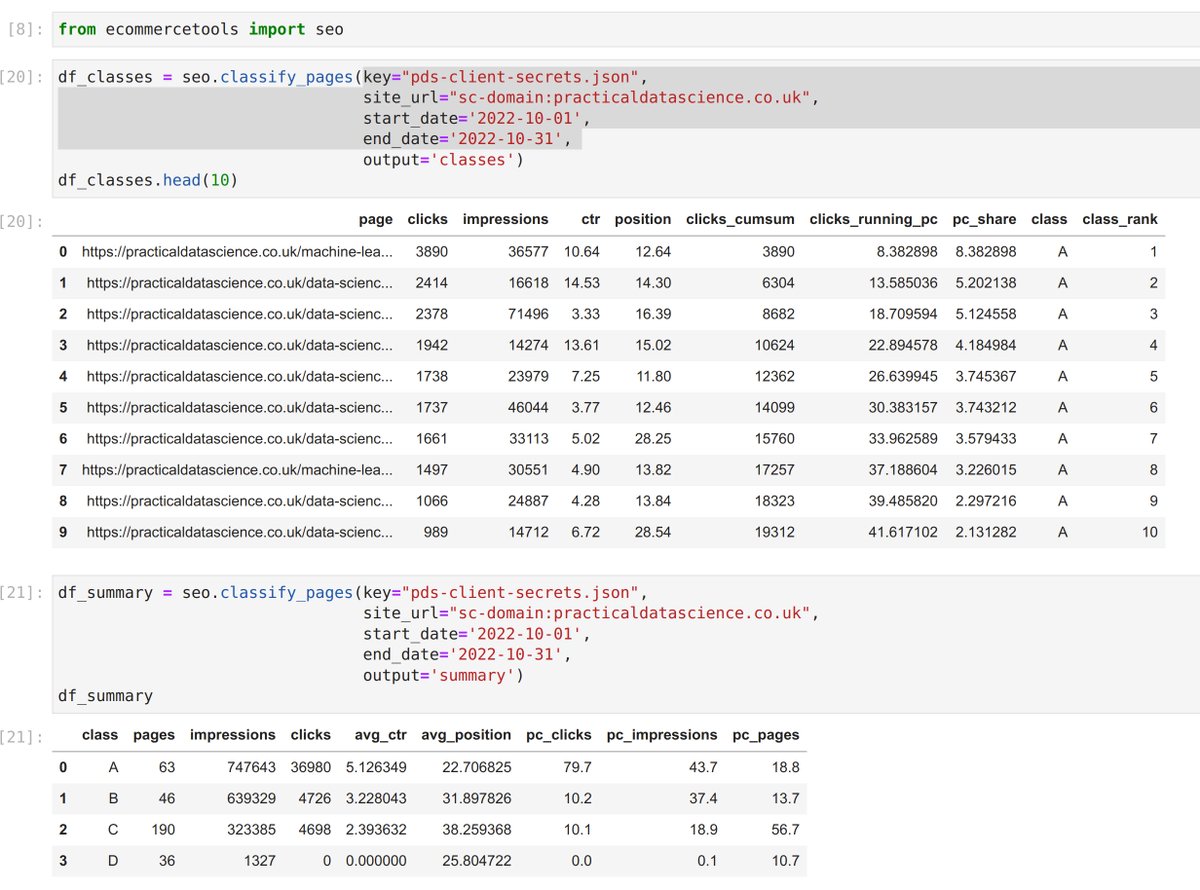Select position value 11.80

click(x=652, y=376)
